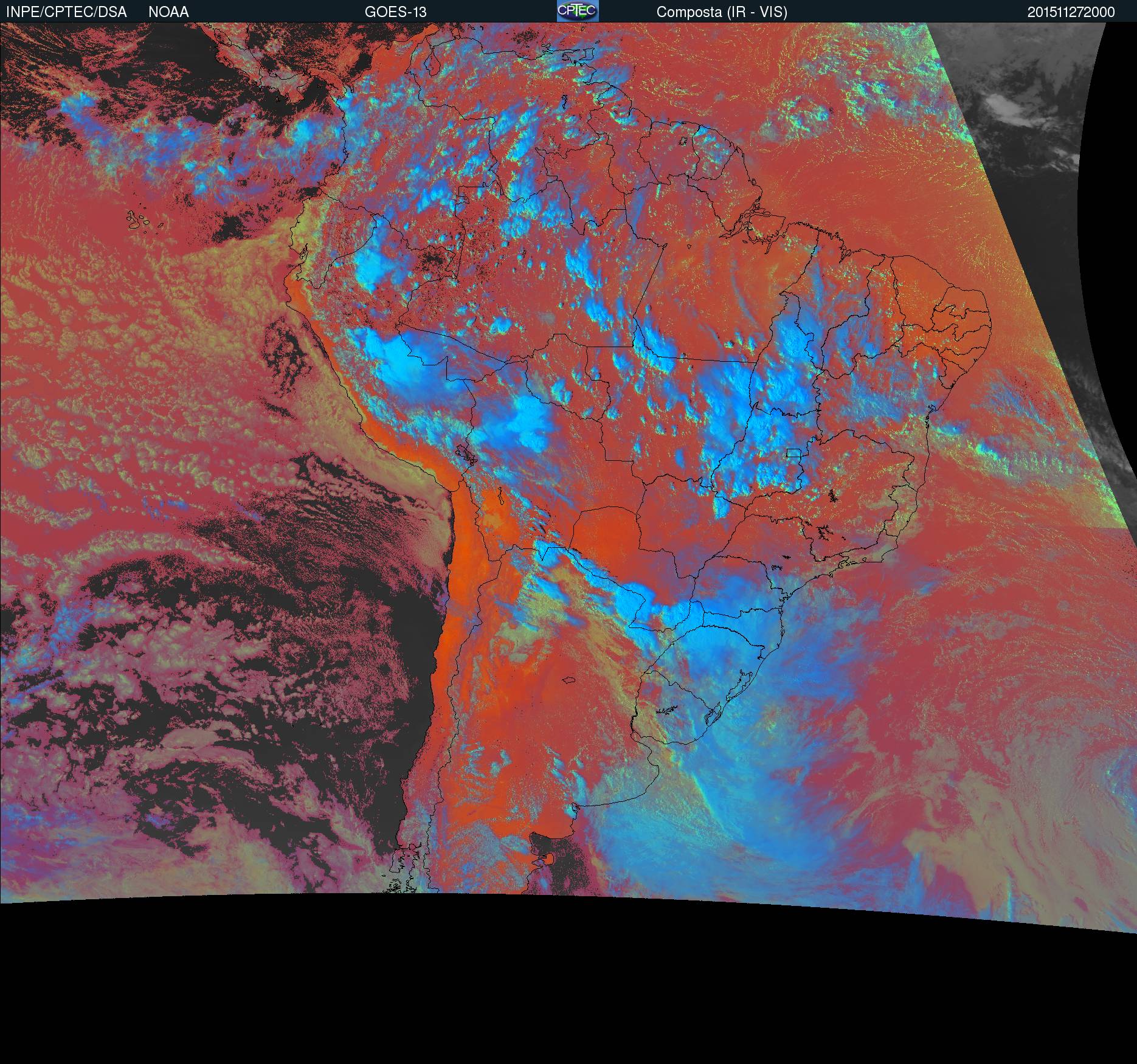
Task: Click the Composta (IR - VIS) title
Action: pos(722,12)
